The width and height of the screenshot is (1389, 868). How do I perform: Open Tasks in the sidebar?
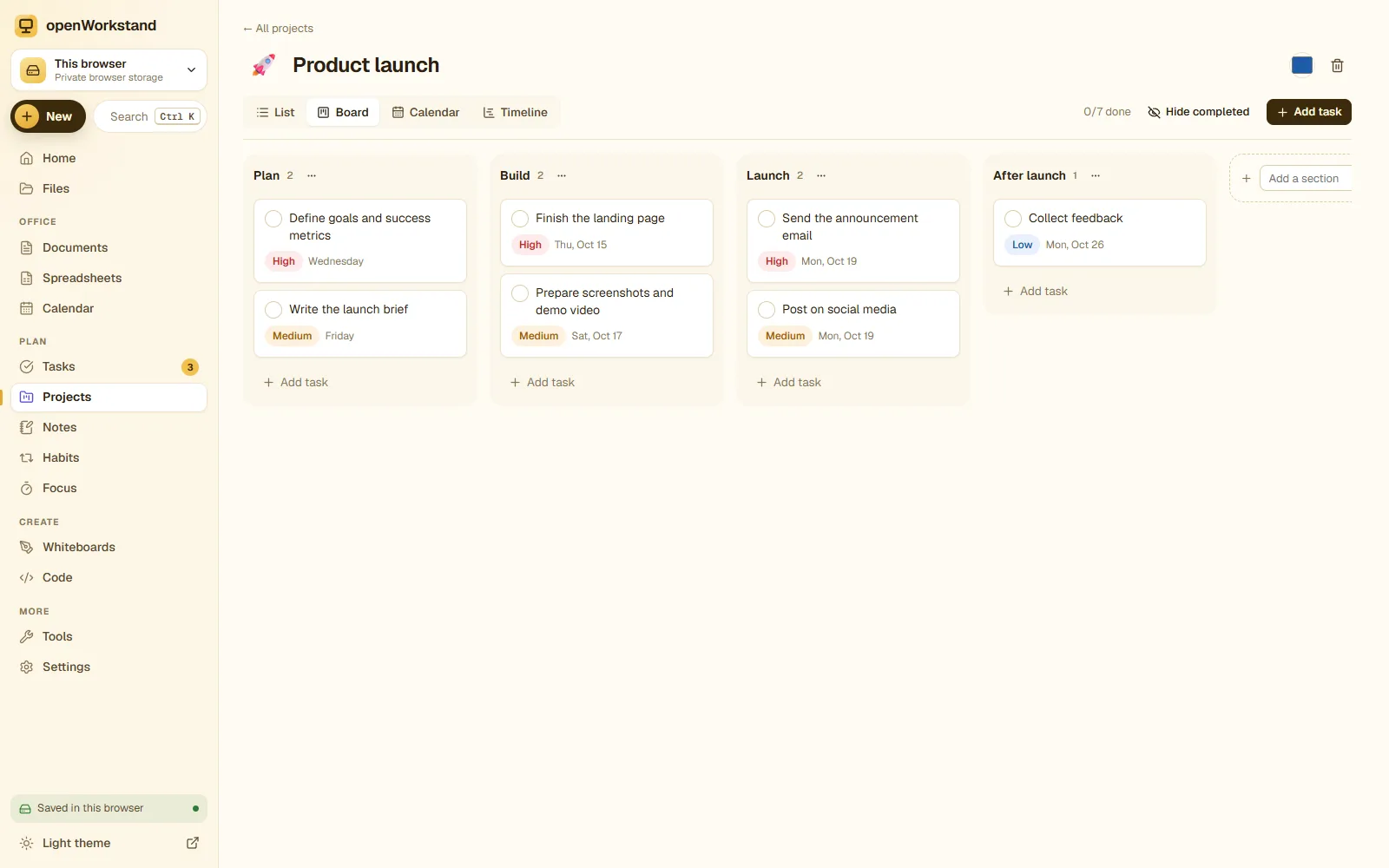point(109,366)
